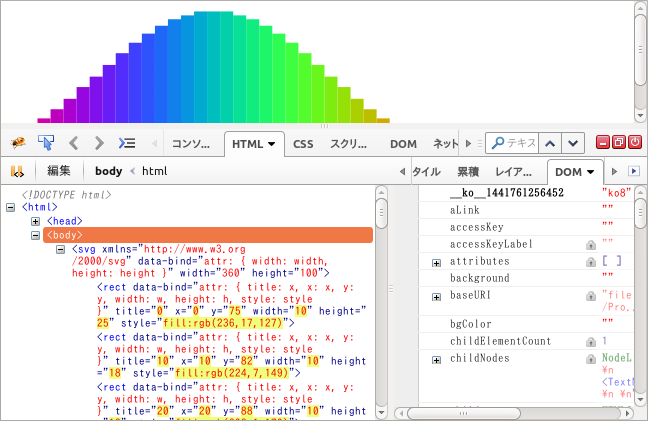Expand the childNodes property row
648x421 pixels.
[x=436, y=358]
